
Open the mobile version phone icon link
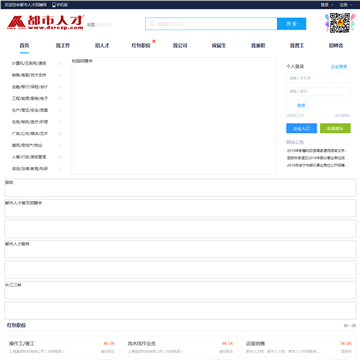[x=60, y=5]
